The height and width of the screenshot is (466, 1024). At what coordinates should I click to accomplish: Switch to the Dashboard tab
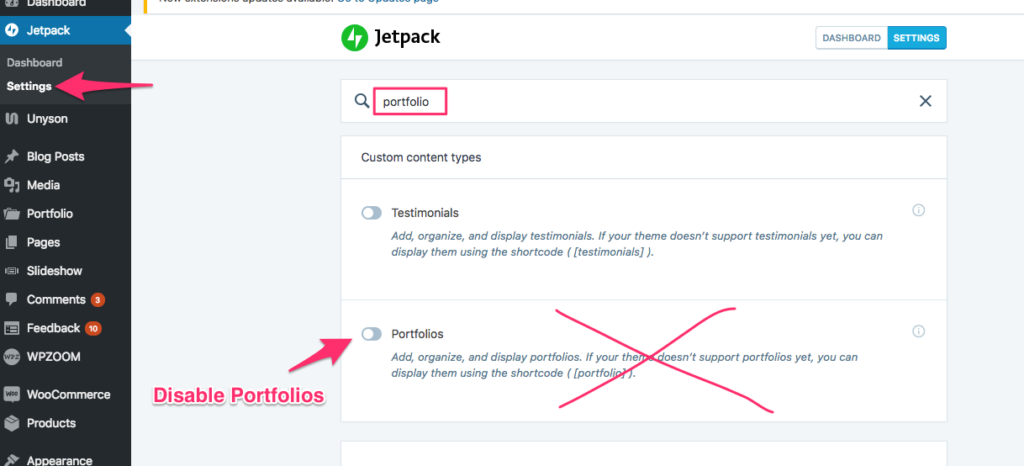pyautogui.click(x=851, y=38)
